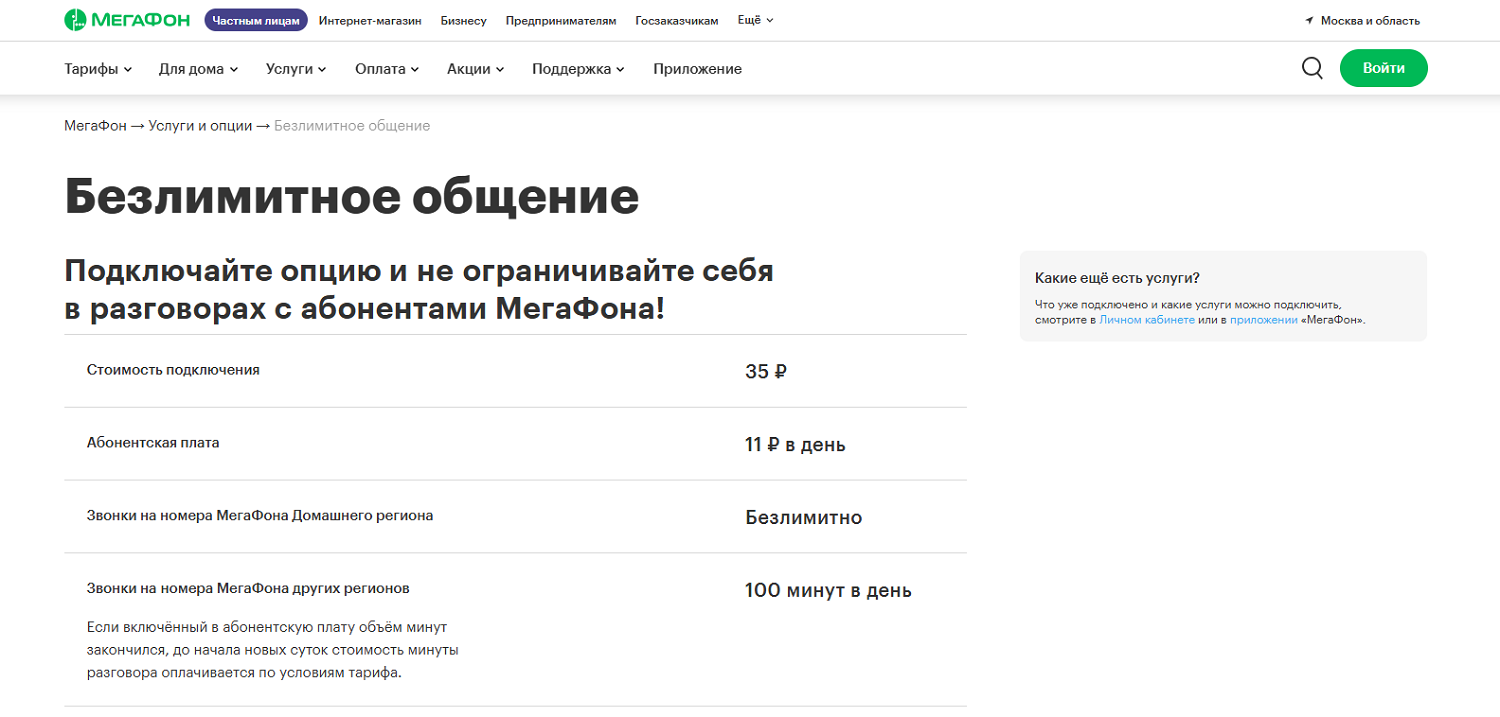Screen dimensions: 1500x717
Task: Expand the Тарифы menu
Action: (x=98, y=69)
